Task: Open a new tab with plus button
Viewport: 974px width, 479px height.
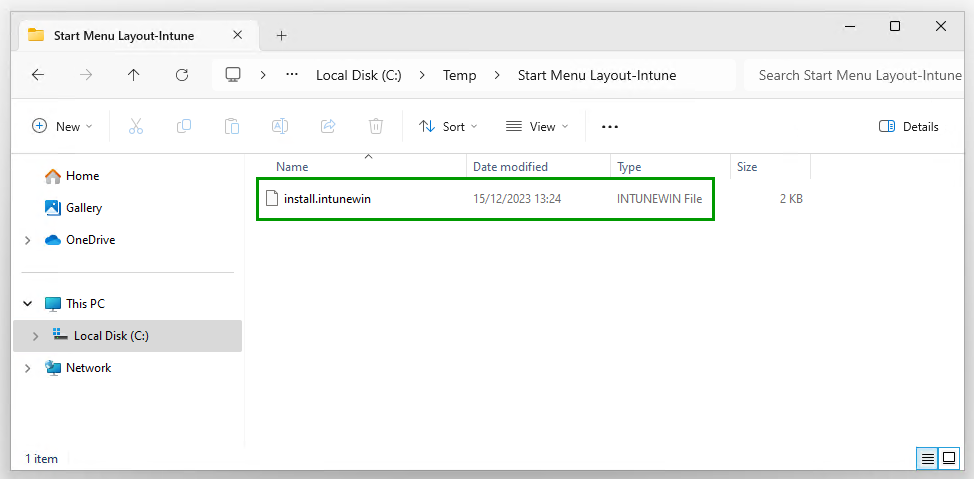Action: point(281,35)
